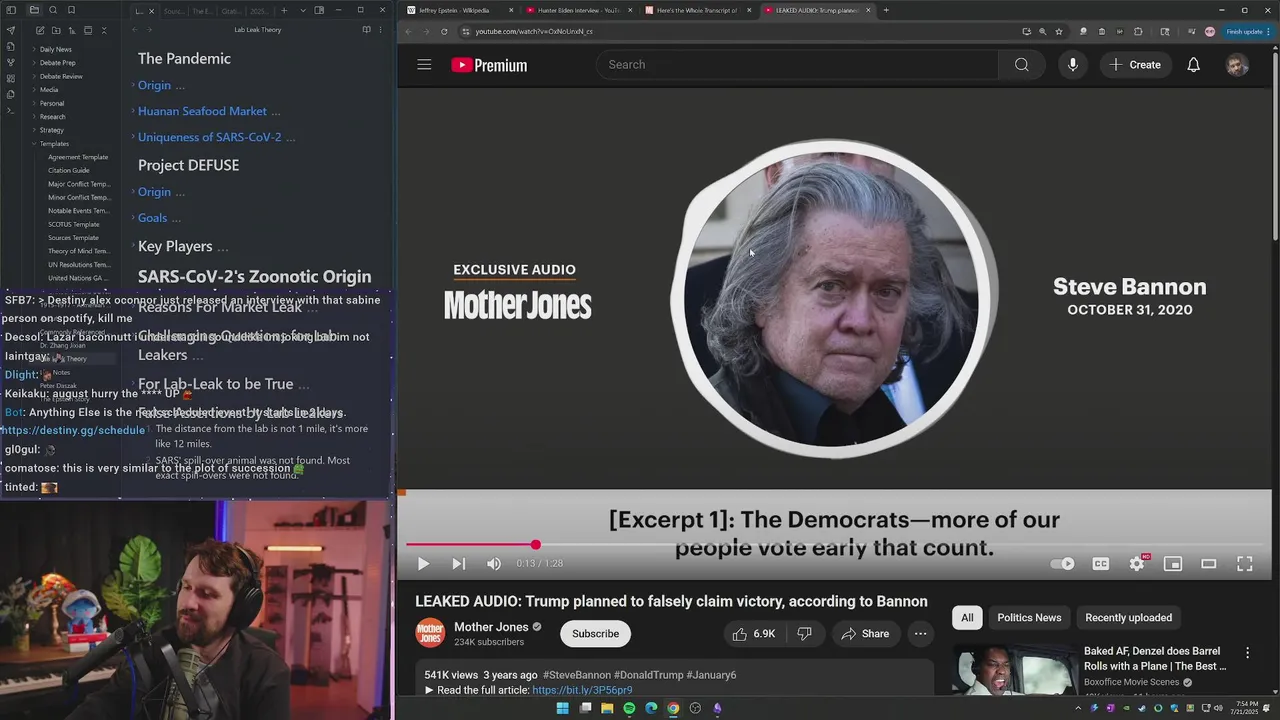Create a new folder in Obsidian

pyautogui.click(x=56, y=30)
